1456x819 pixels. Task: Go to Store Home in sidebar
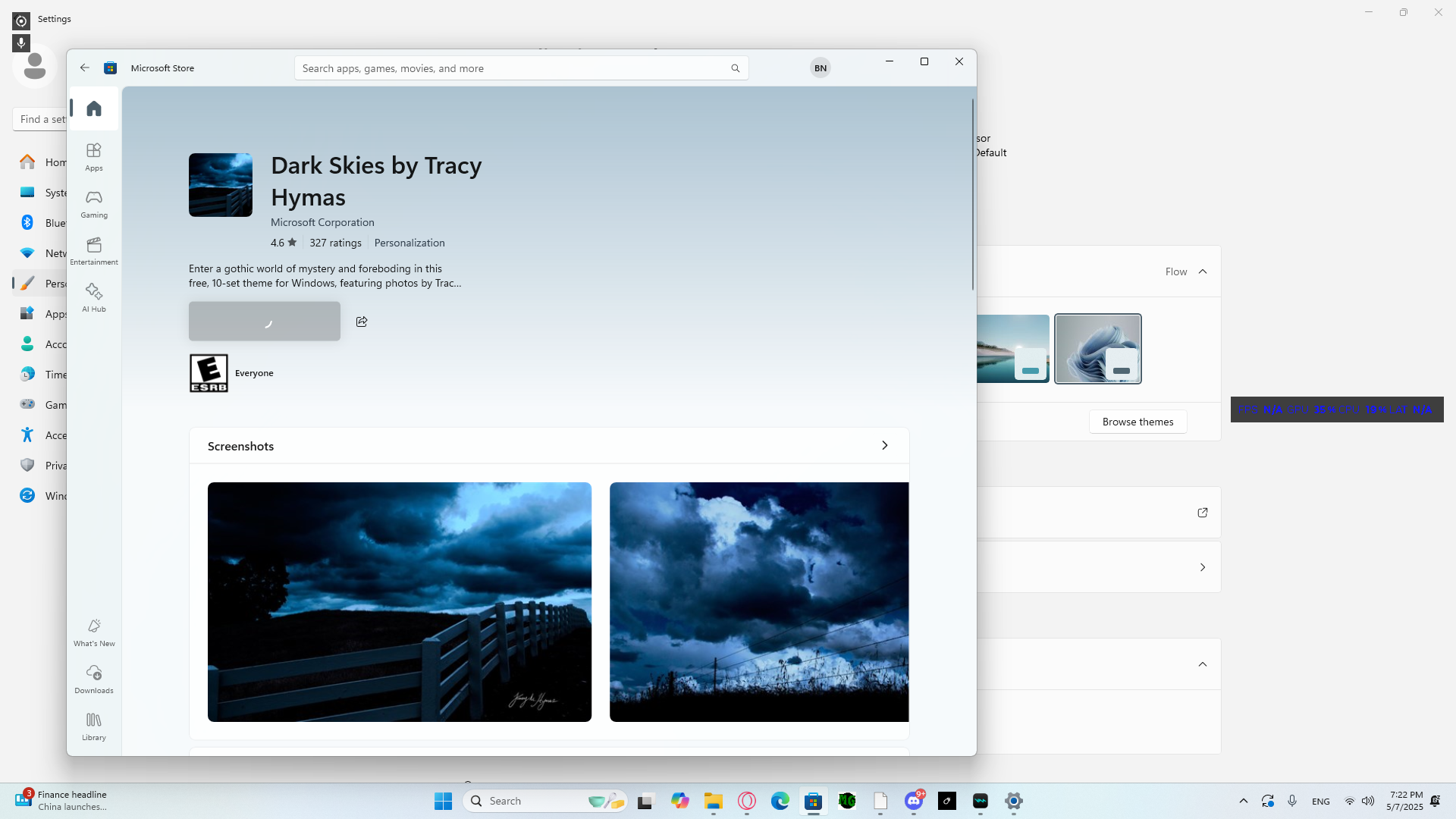pyautogui.click(x=94, y=108)
